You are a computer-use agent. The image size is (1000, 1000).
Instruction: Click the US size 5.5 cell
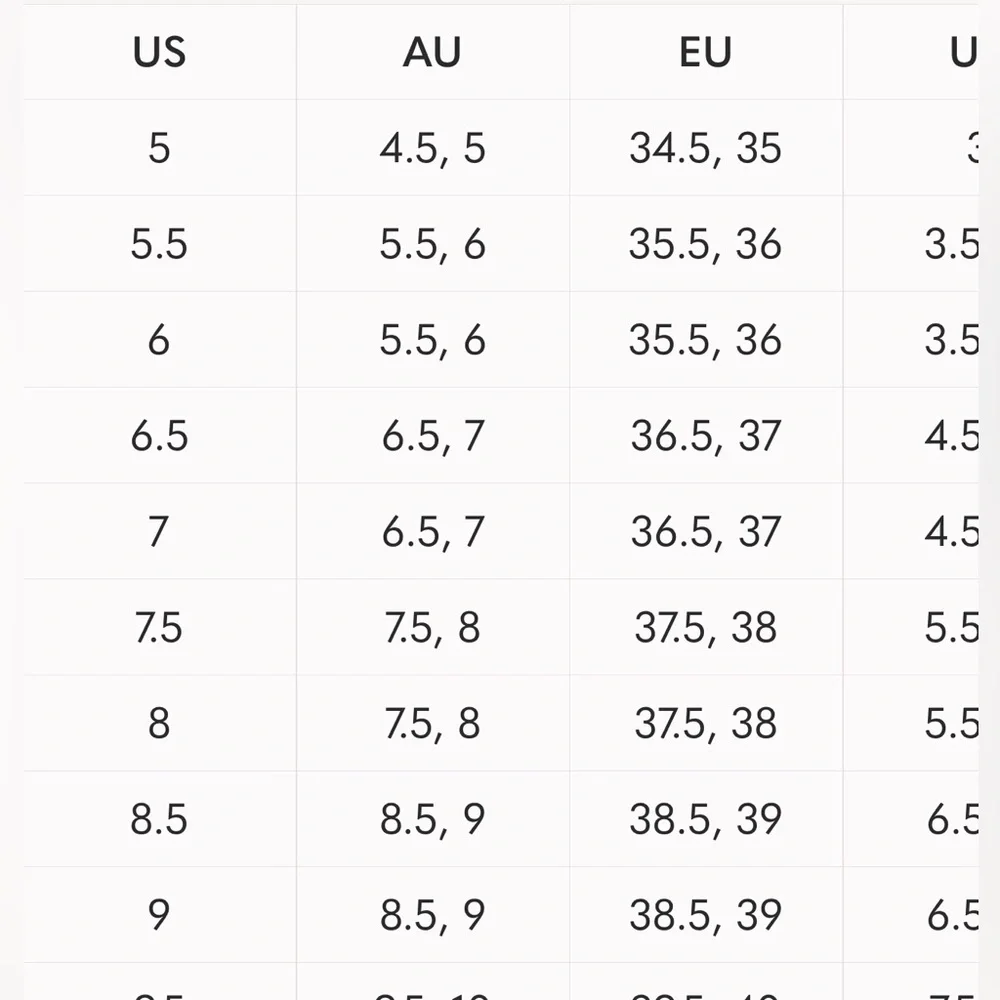[x=159, y=245]
